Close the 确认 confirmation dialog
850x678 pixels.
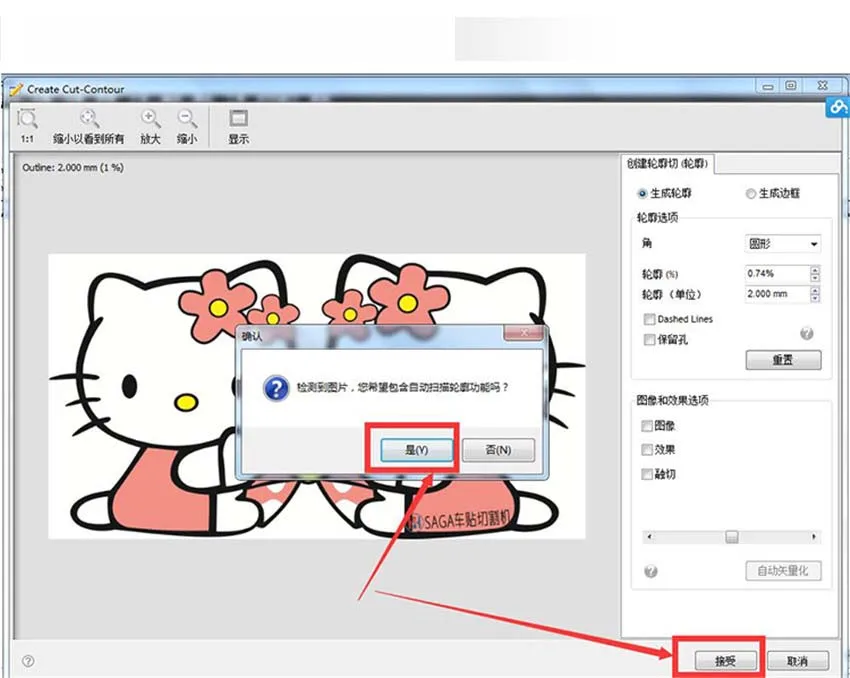tap(524, 333)
